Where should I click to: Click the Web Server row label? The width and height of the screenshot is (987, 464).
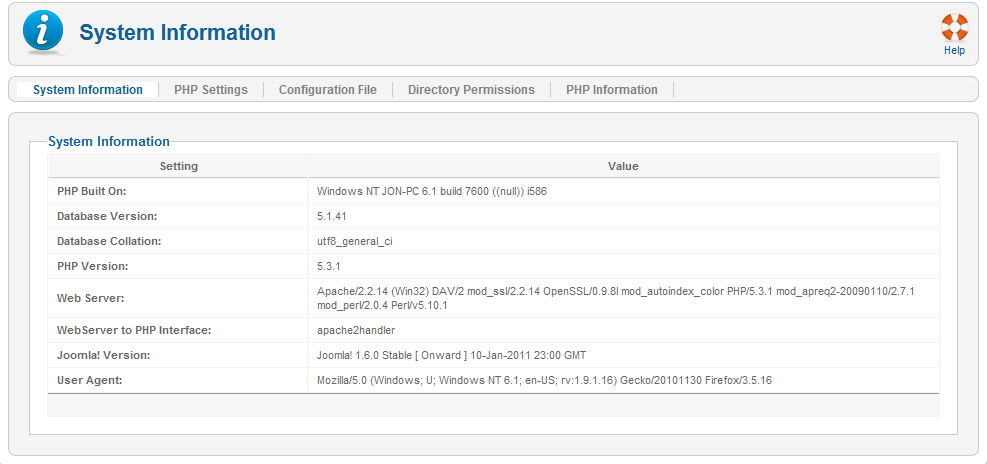(91, 298)
